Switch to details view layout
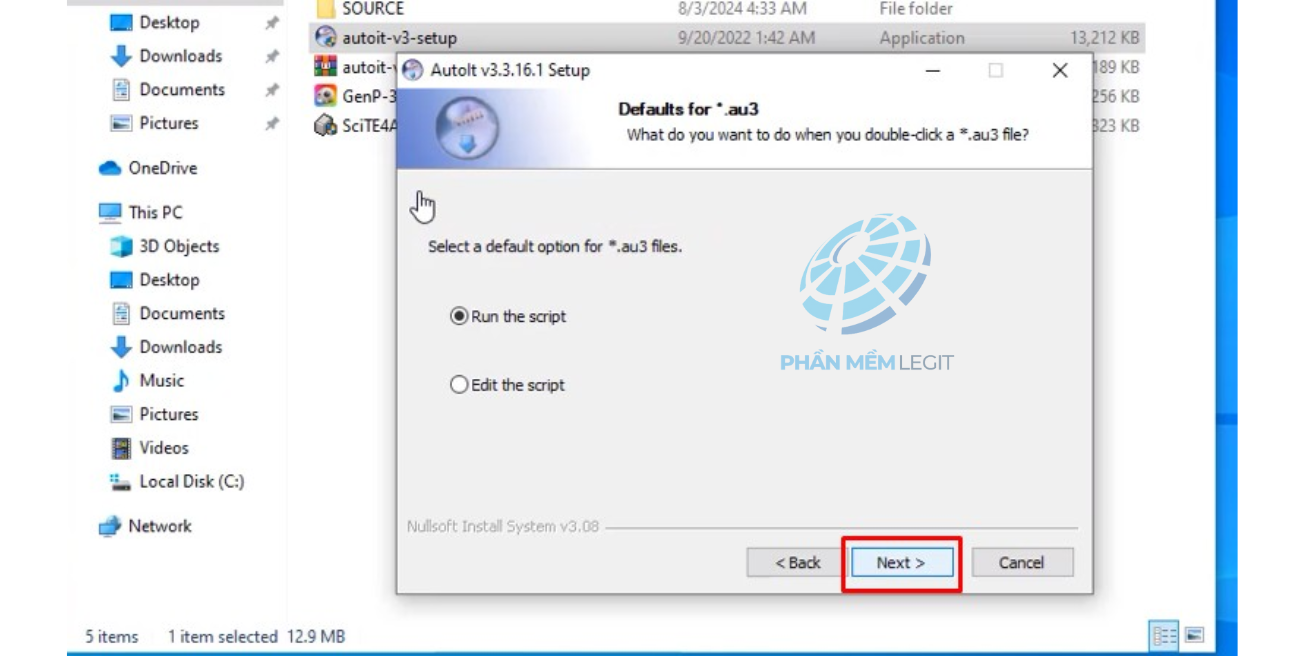1305x656 pixels. (1165, 635)
